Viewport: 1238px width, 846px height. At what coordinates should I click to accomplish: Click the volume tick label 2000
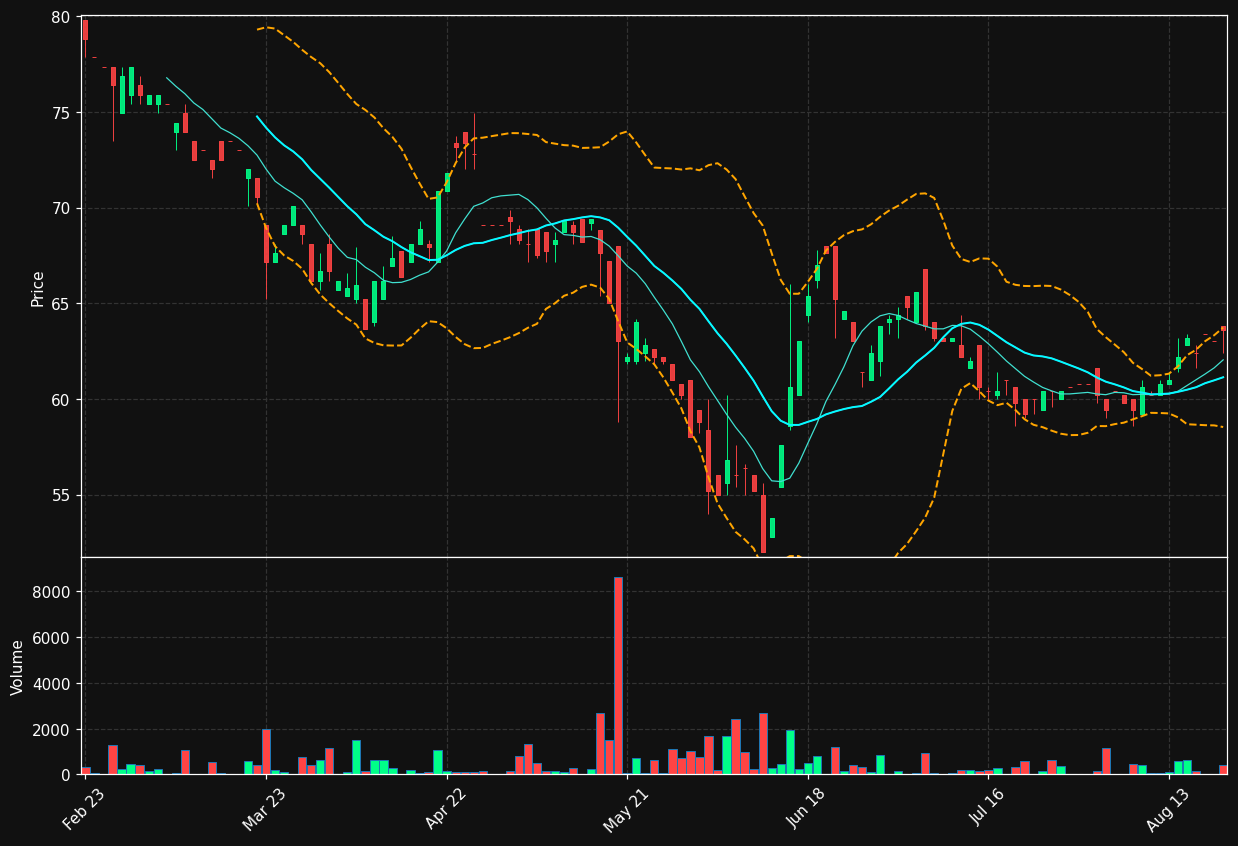tap(53, 730)
